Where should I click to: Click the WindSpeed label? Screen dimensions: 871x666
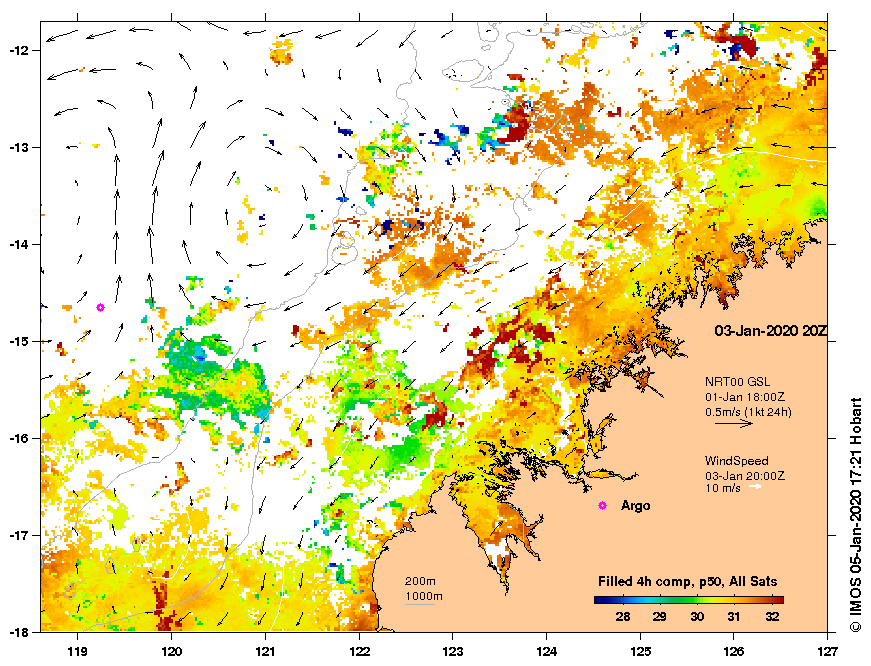pos(737,460)
